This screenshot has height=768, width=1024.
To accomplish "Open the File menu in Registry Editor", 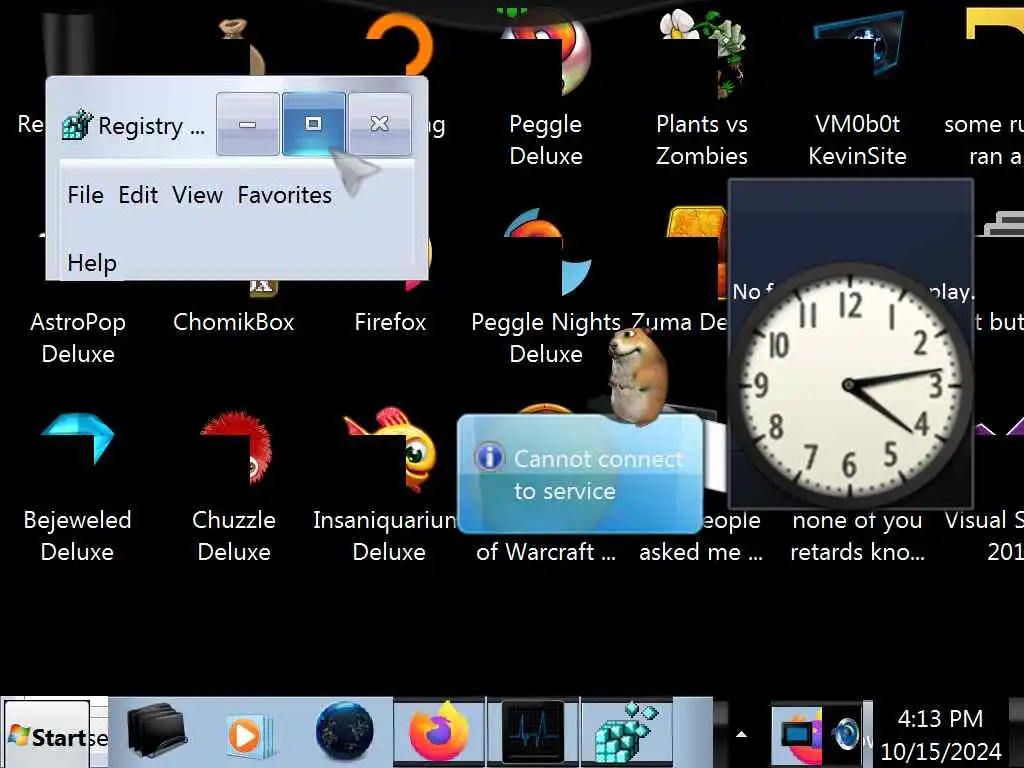I will (86, 195).
